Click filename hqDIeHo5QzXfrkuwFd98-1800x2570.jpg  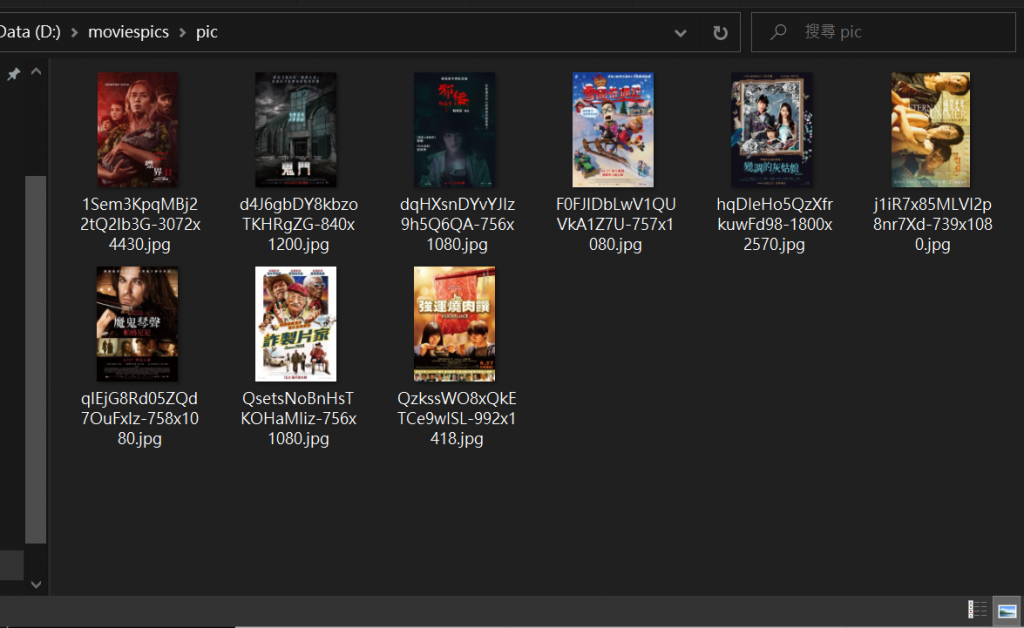(775, 224)
